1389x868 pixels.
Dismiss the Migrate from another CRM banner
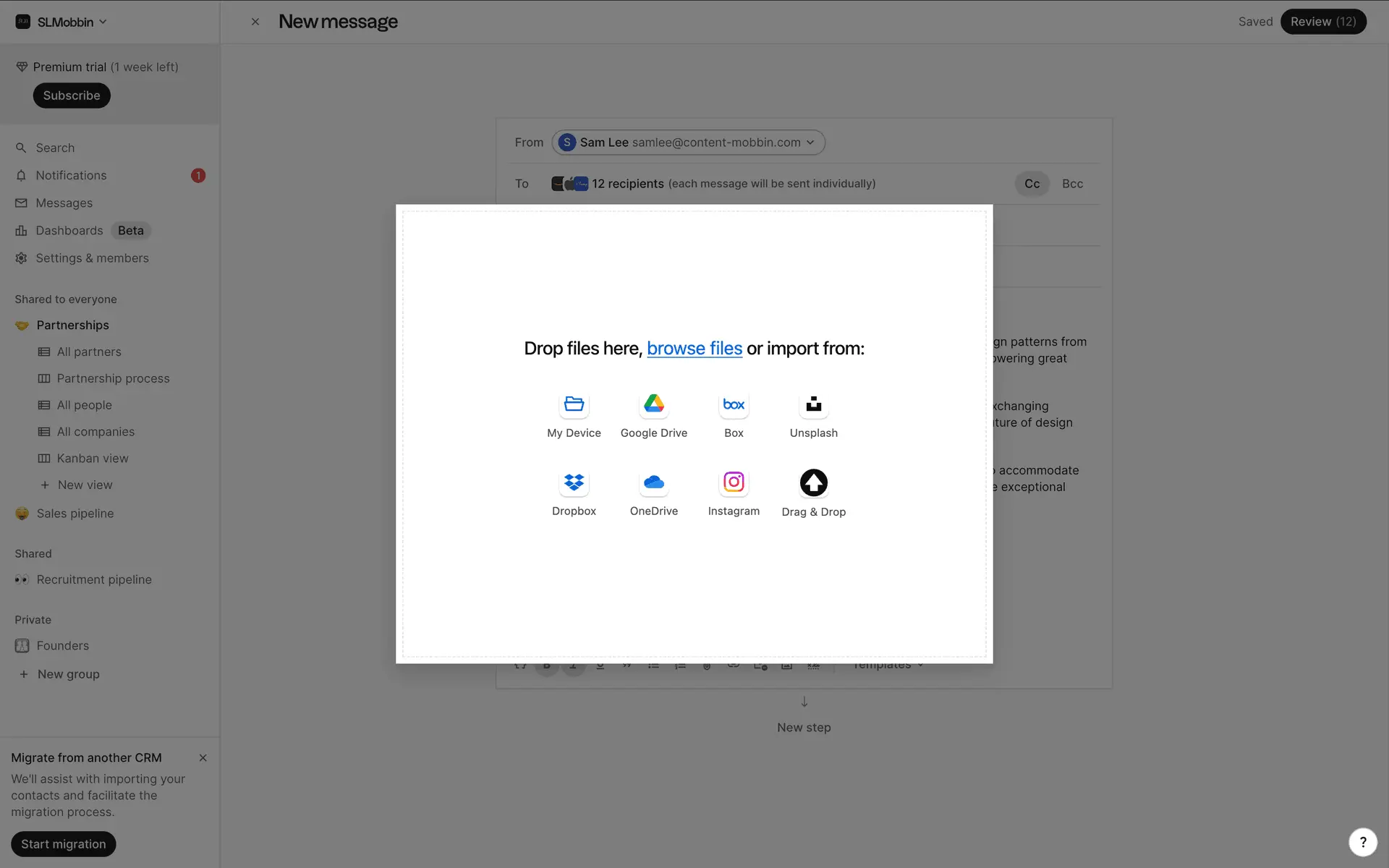[203, 758]
